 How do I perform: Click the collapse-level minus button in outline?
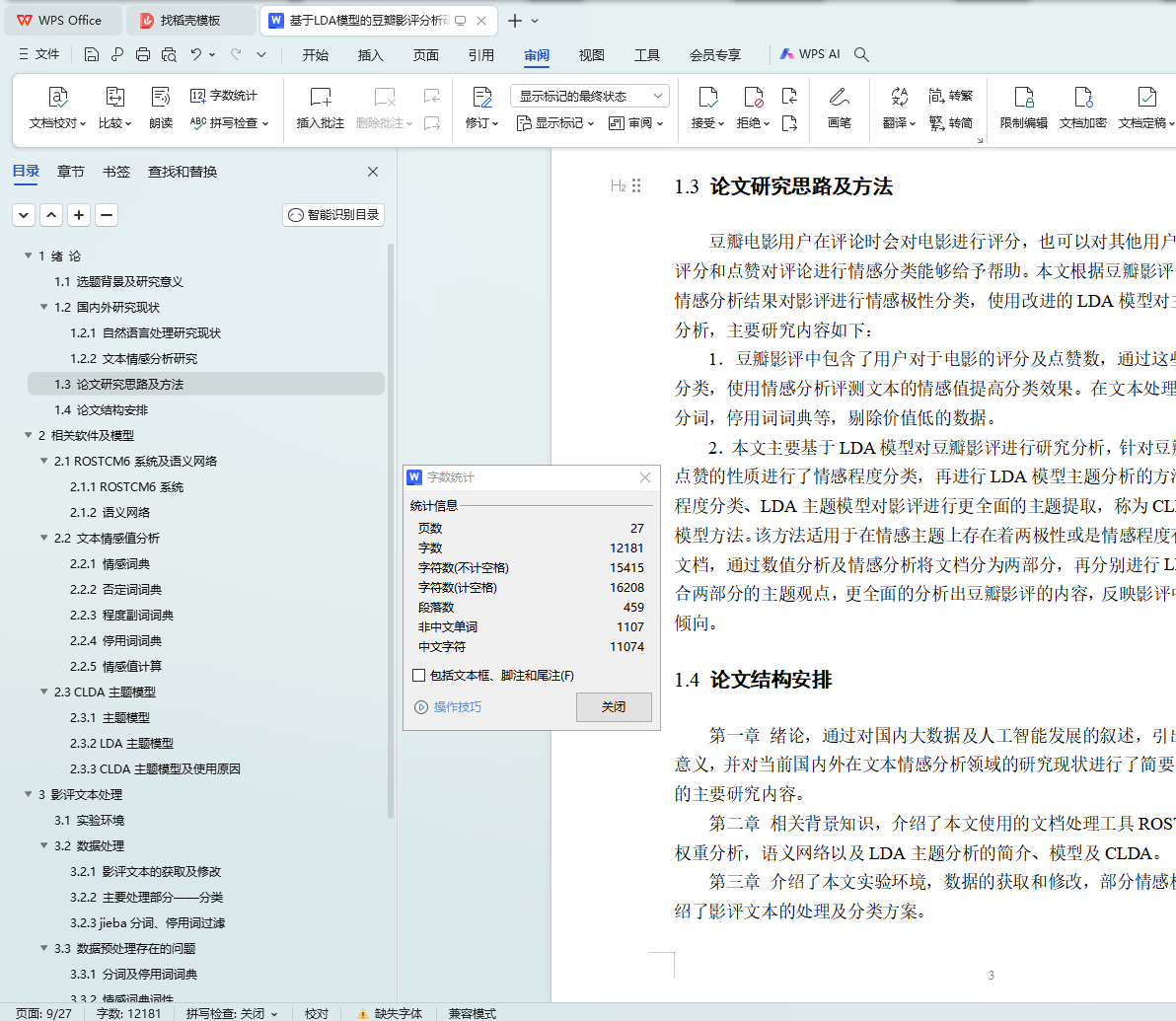pos(107,215)
